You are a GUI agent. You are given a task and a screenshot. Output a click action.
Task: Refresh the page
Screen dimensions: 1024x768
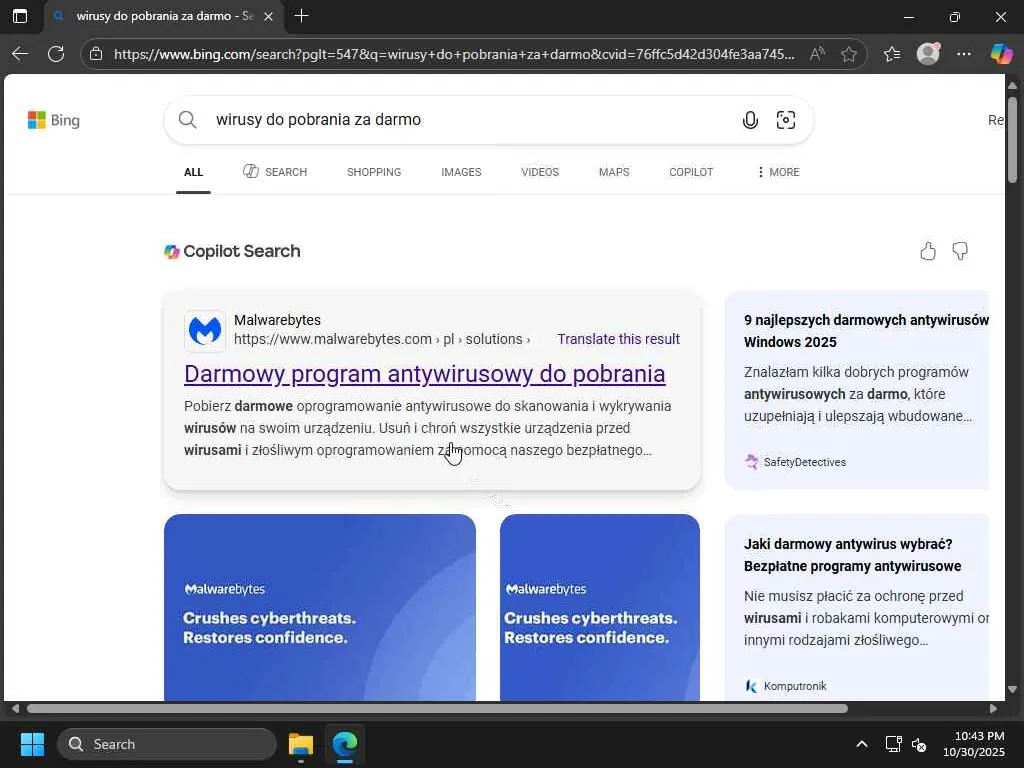(56, 54)
